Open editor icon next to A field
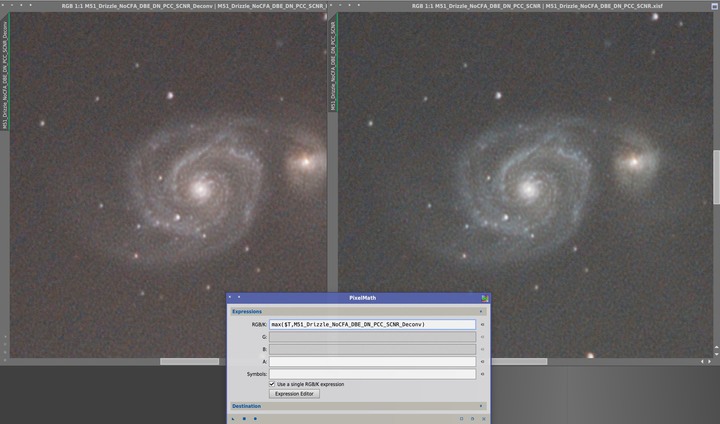The image size is (720, 424). [x=482, y=362]
